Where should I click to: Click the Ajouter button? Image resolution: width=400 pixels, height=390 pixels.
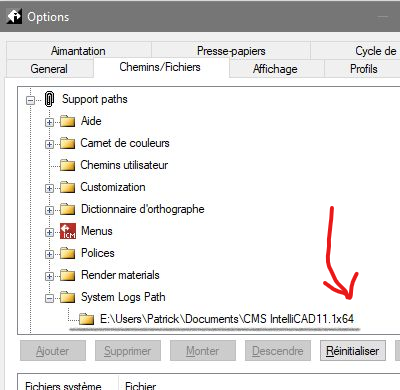pyautogui.click(x=53, y=351)
